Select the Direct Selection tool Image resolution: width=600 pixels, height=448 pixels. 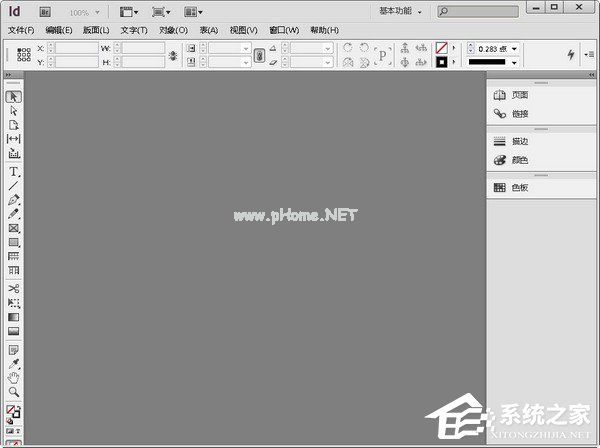click(x=13, y=111)
